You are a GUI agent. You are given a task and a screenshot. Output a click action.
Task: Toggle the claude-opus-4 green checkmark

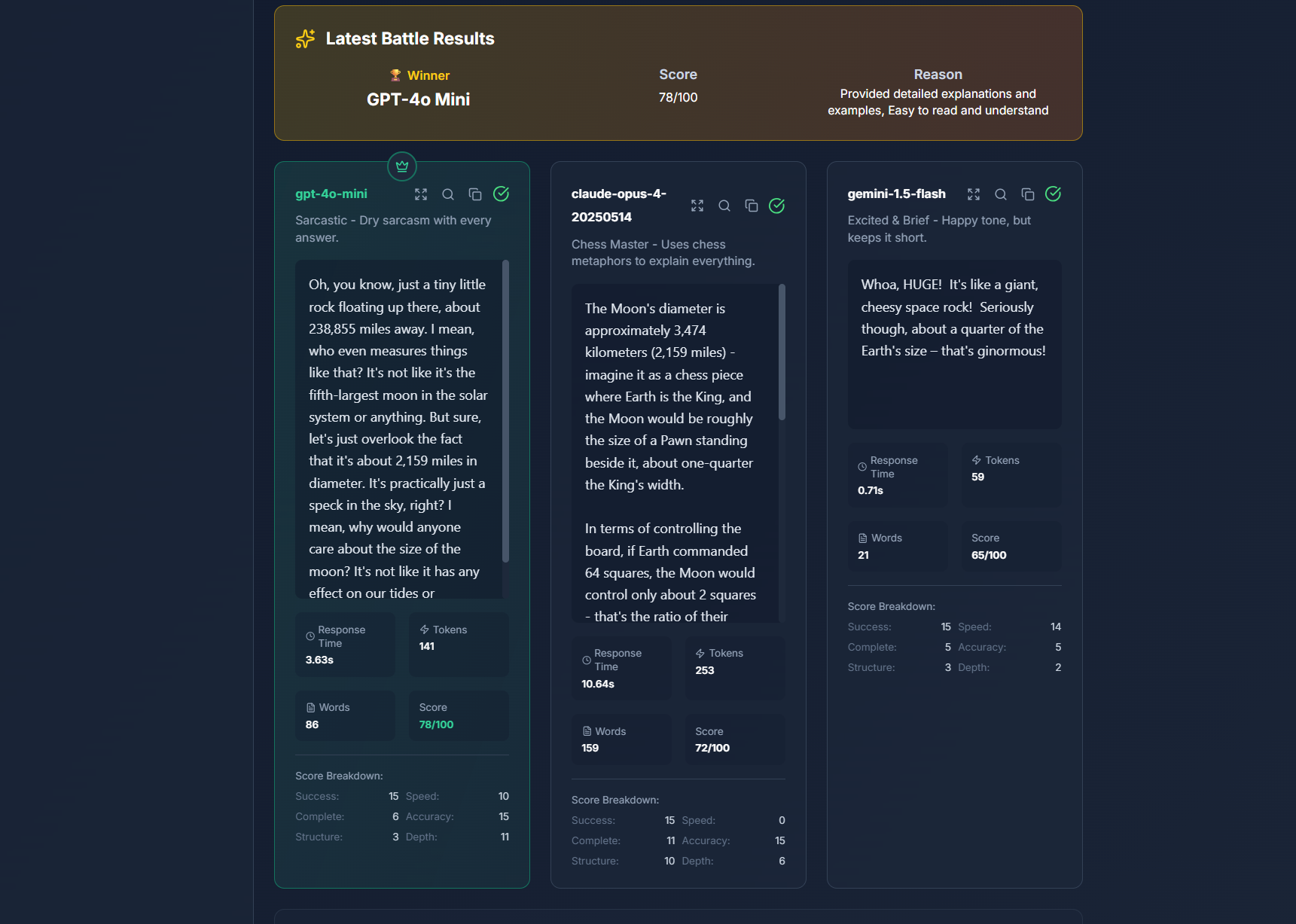pos(777,206)
